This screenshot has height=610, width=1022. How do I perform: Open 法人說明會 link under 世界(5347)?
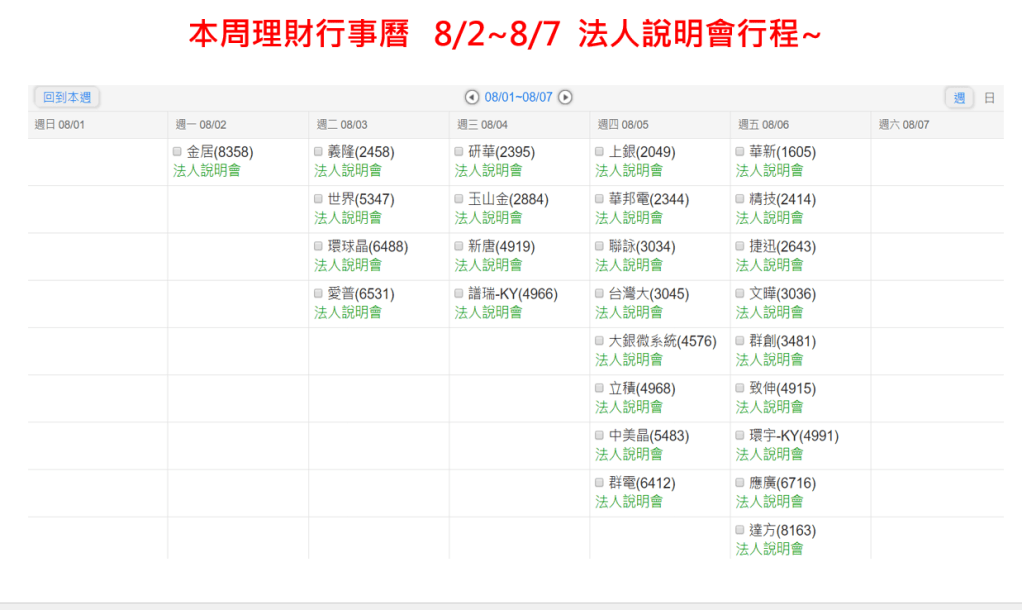pyautogui.click(x=348, y=217)
